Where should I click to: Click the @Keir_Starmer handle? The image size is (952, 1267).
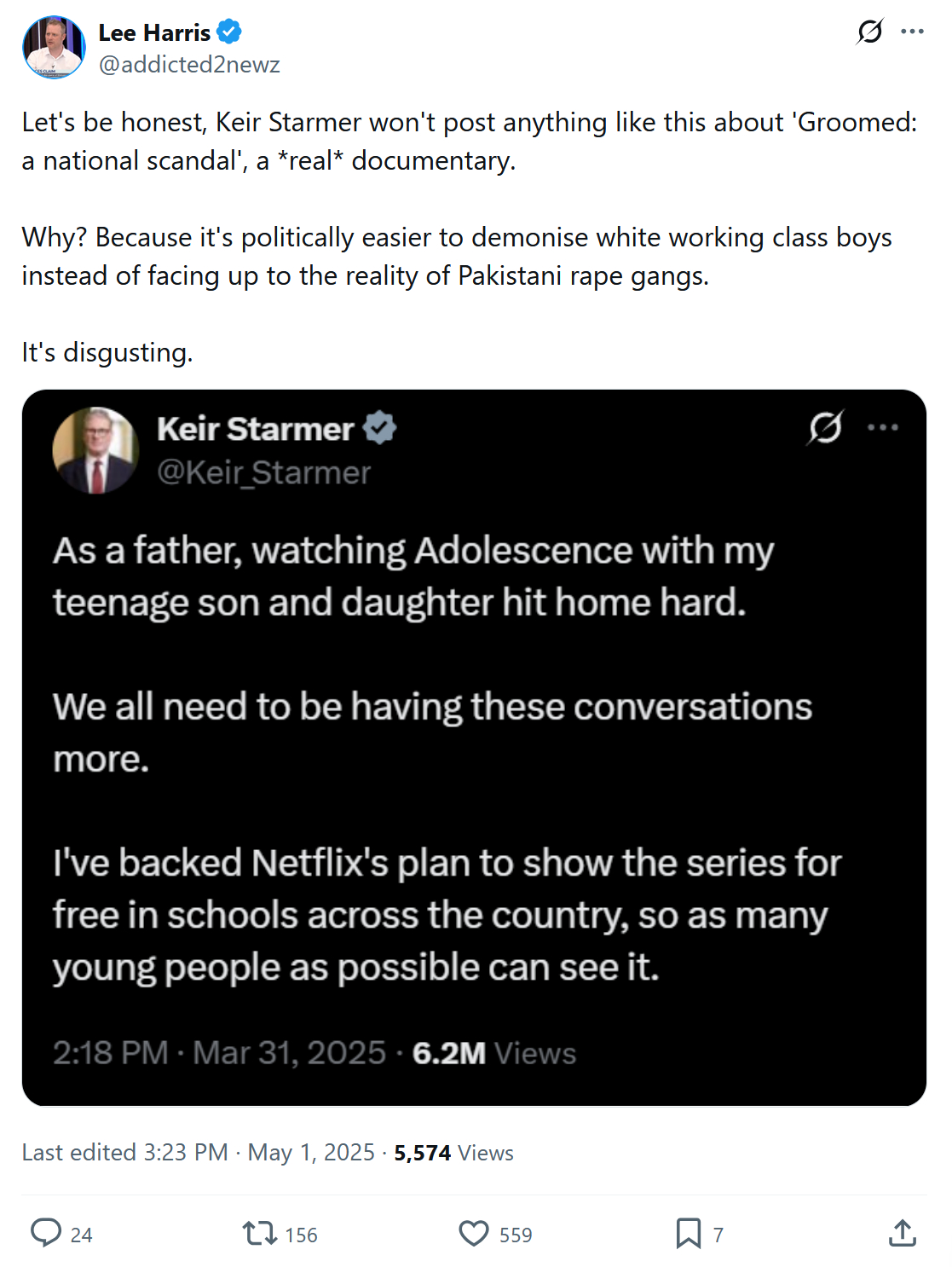pyautogui.click(x=263, y=472)
